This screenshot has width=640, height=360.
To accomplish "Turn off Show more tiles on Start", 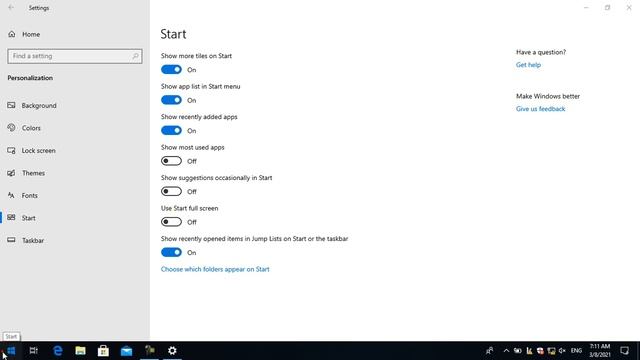I will coord(171,69).
